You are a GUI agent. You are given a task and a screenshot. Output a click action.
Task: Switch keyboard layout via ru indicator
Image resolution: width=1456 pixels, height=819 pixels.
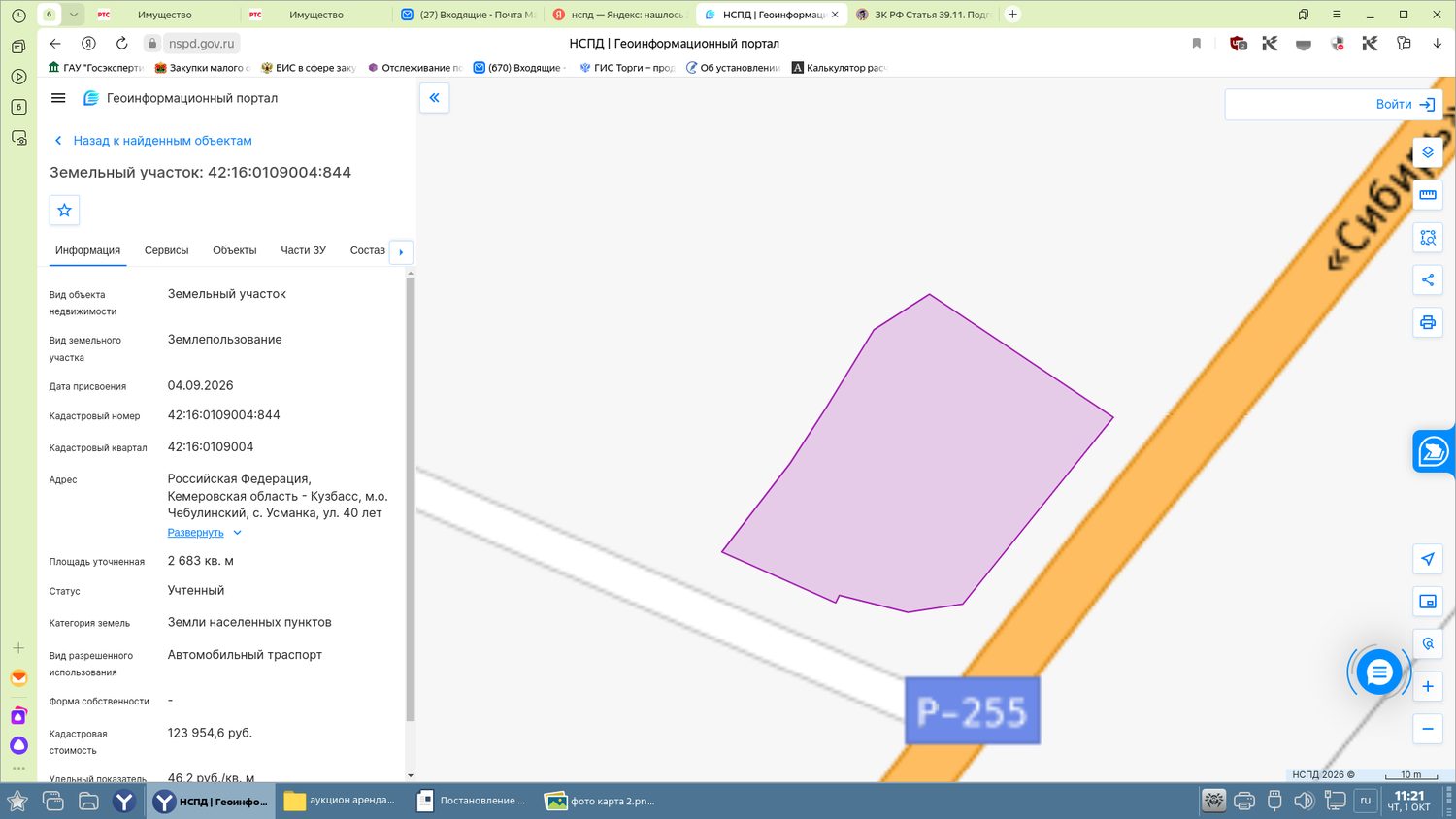click(x=1366, y=801)
